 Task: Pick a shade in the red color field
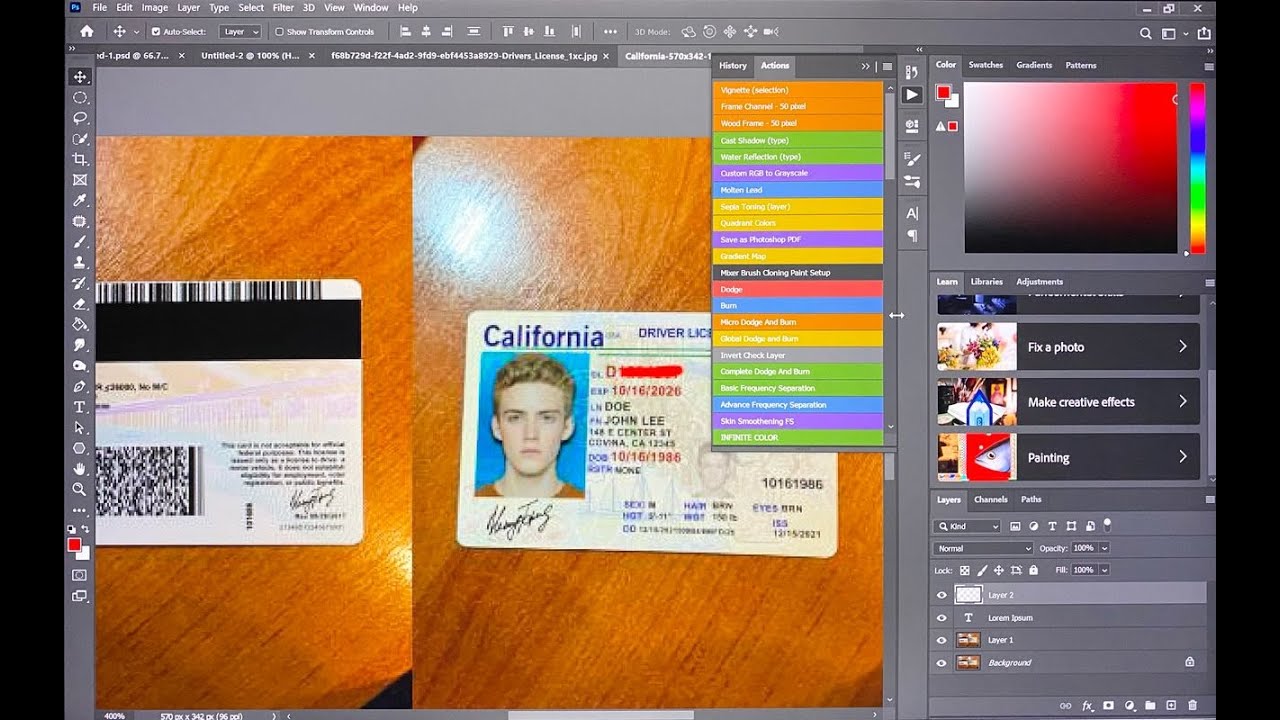[x=1071, y=167]
